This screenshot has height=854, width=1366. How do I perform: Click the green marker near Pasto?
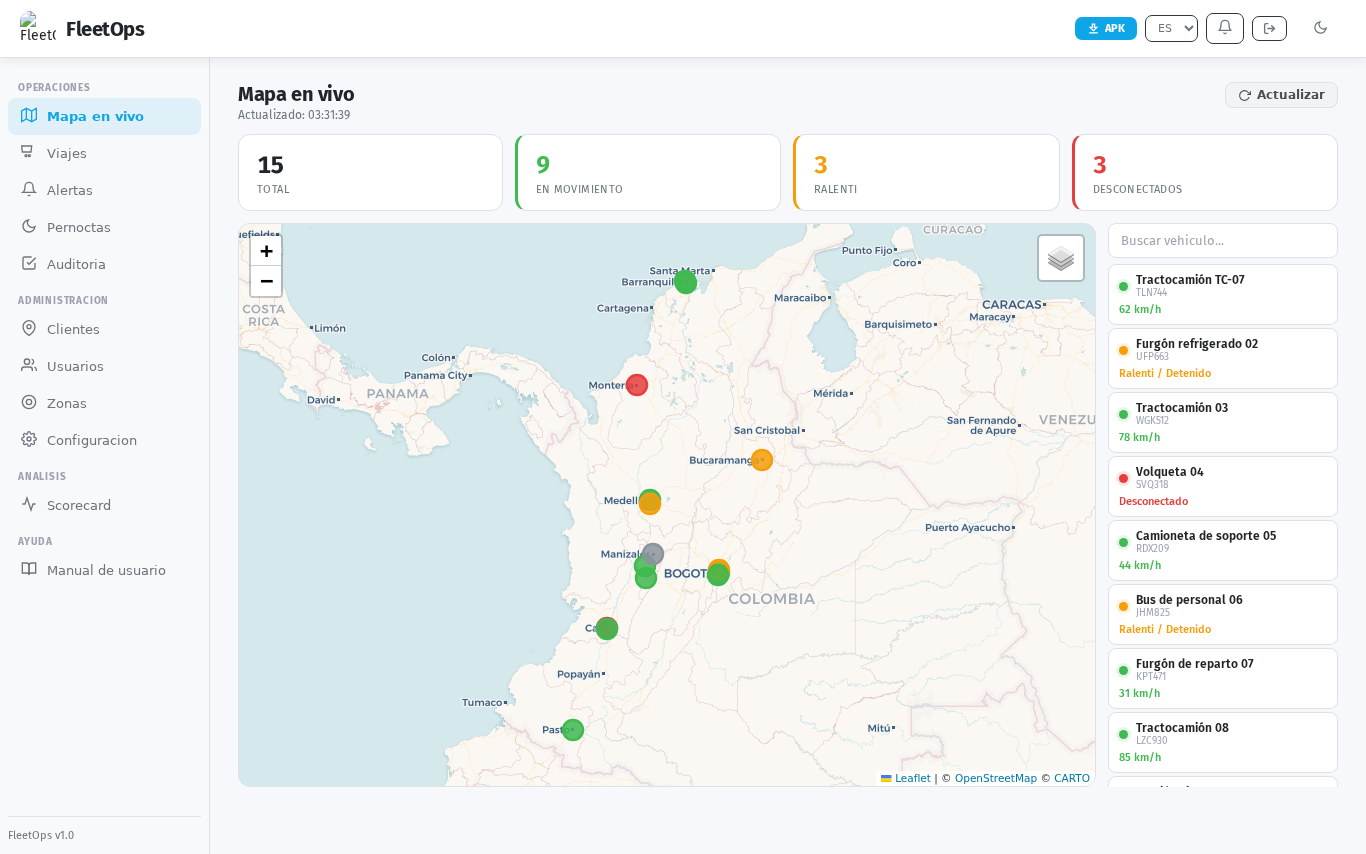click(573, 730)
